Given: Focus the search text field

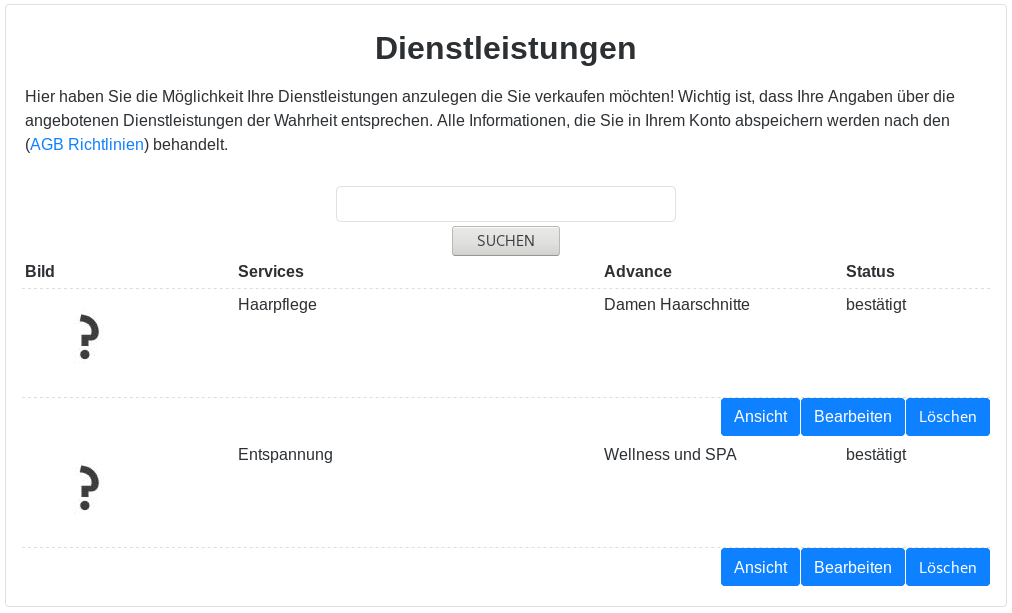Looking at the screenshot, I should [x=505, y=204].
